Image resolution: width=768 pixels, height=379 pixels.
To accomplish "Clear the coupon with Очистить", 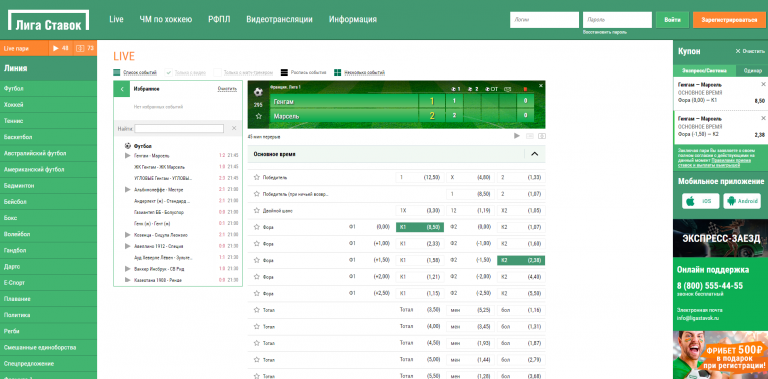I will pyautogui.click(x=750, y=51).
